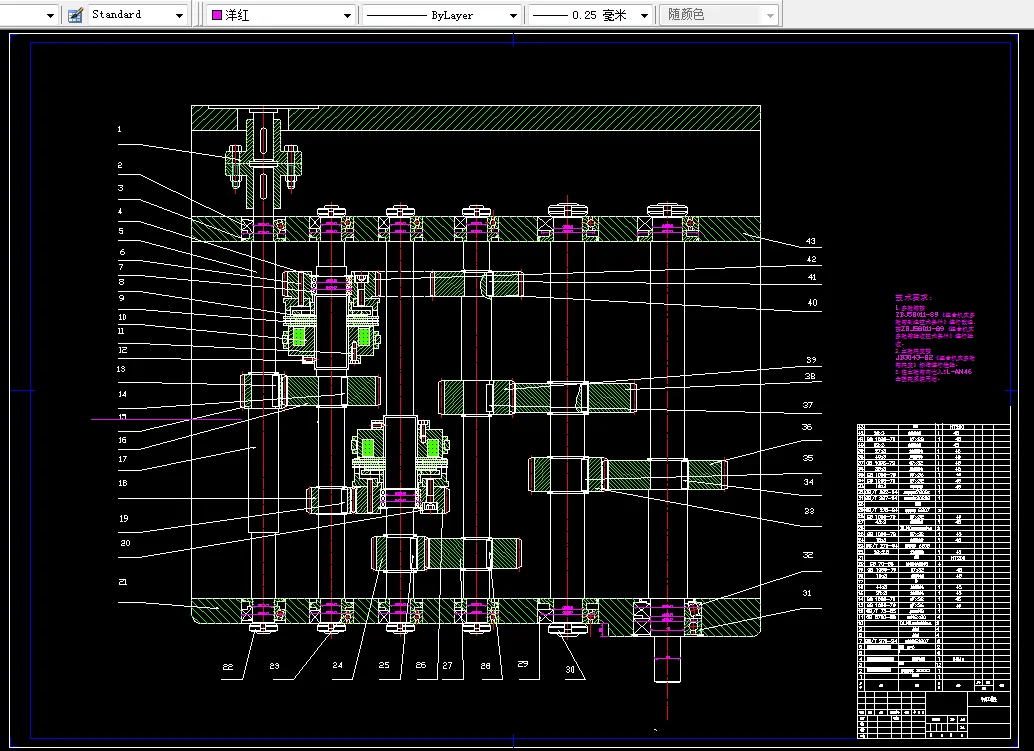Viewport: 1034px width, 751px height.
Task: Open the Standard style dropdown
Action: click(x=180, y=15)
